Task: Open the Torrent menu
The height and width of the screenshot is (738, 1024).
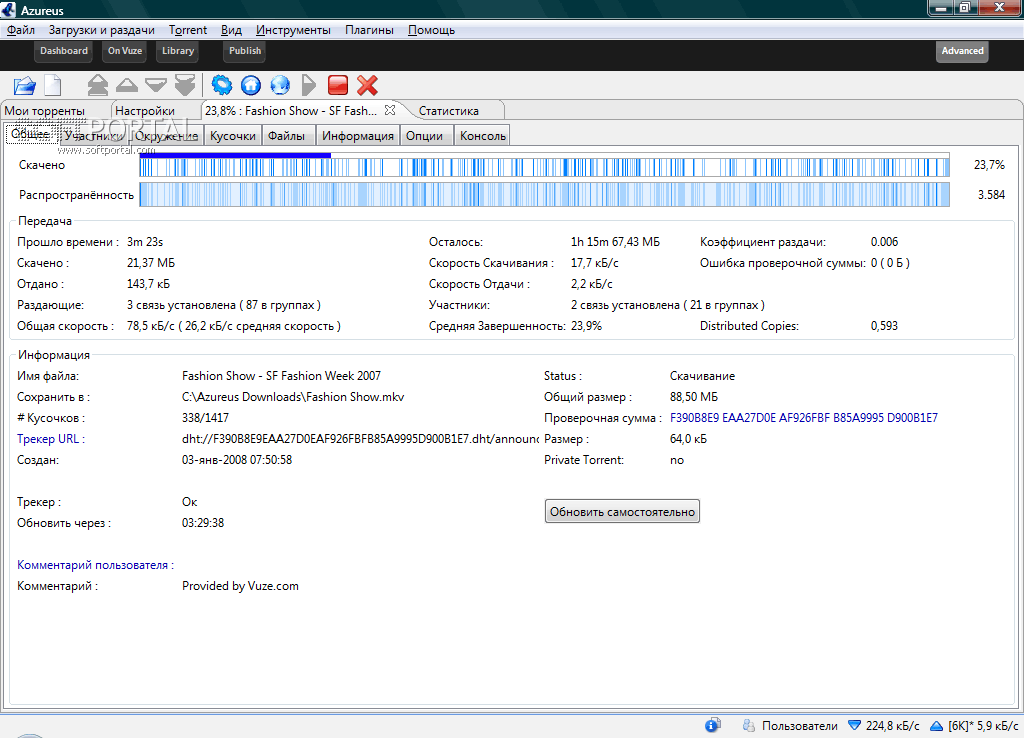Action: click(x=187, y=30)
